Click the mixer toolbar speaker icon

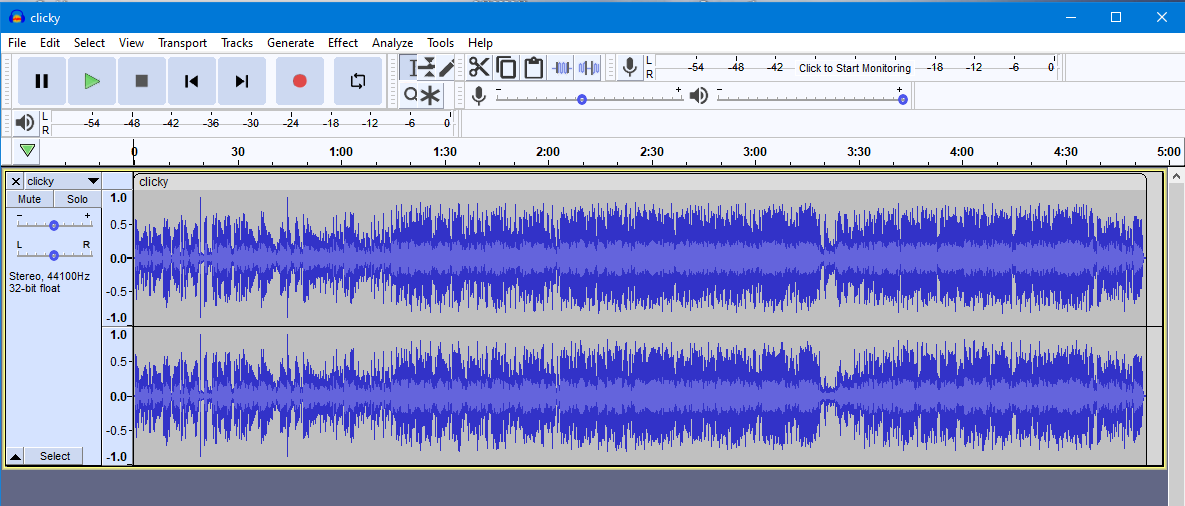click(699, 95)
